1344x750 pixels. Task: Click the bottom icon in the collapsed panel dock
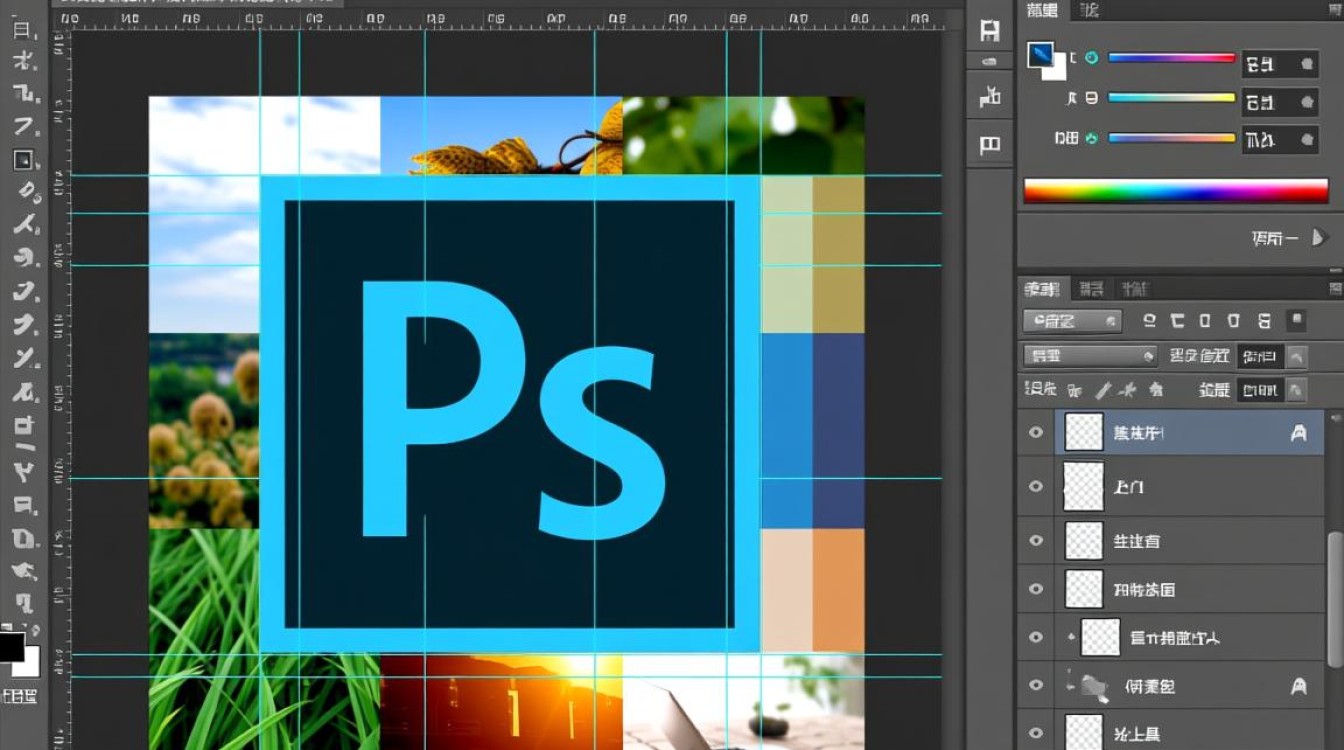(x=989, y=147)
